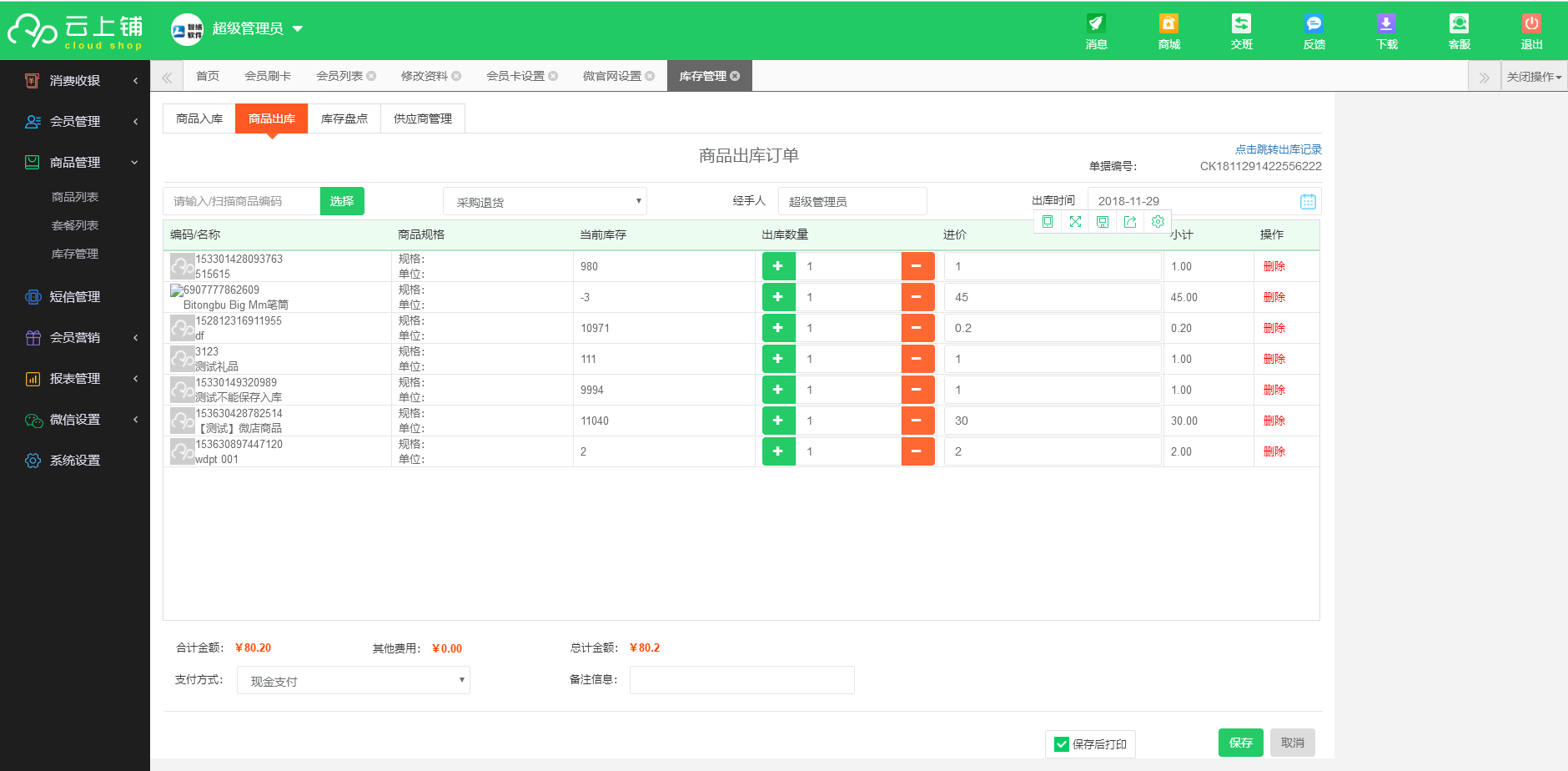Increase quantity for item 515615
This screenshot has height=771, width=1568.
(x=778, y=266)
